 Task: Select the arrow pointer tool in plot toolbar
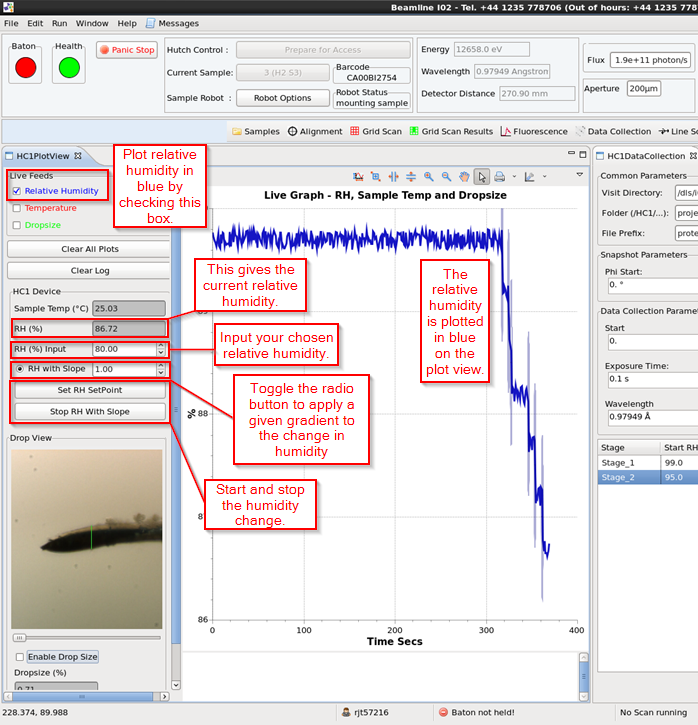[x=482, y=177]
